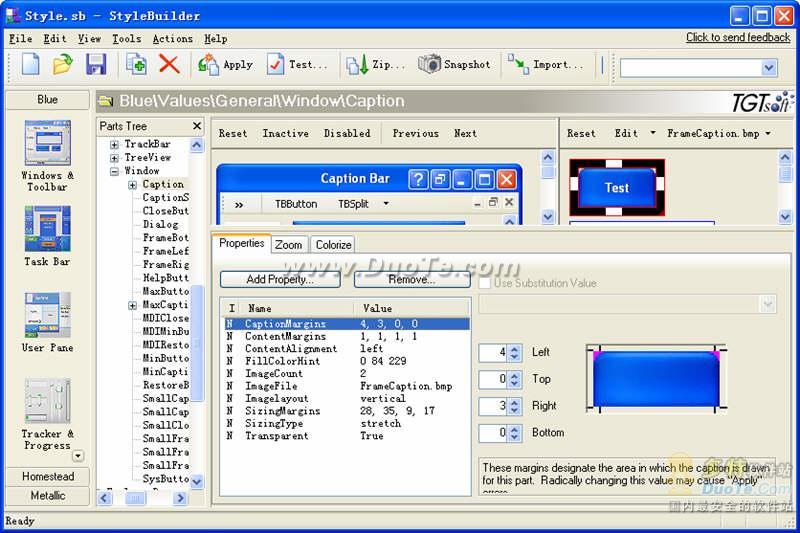
Task: Click the Import... toolbar button
Action: coord(545,65)
